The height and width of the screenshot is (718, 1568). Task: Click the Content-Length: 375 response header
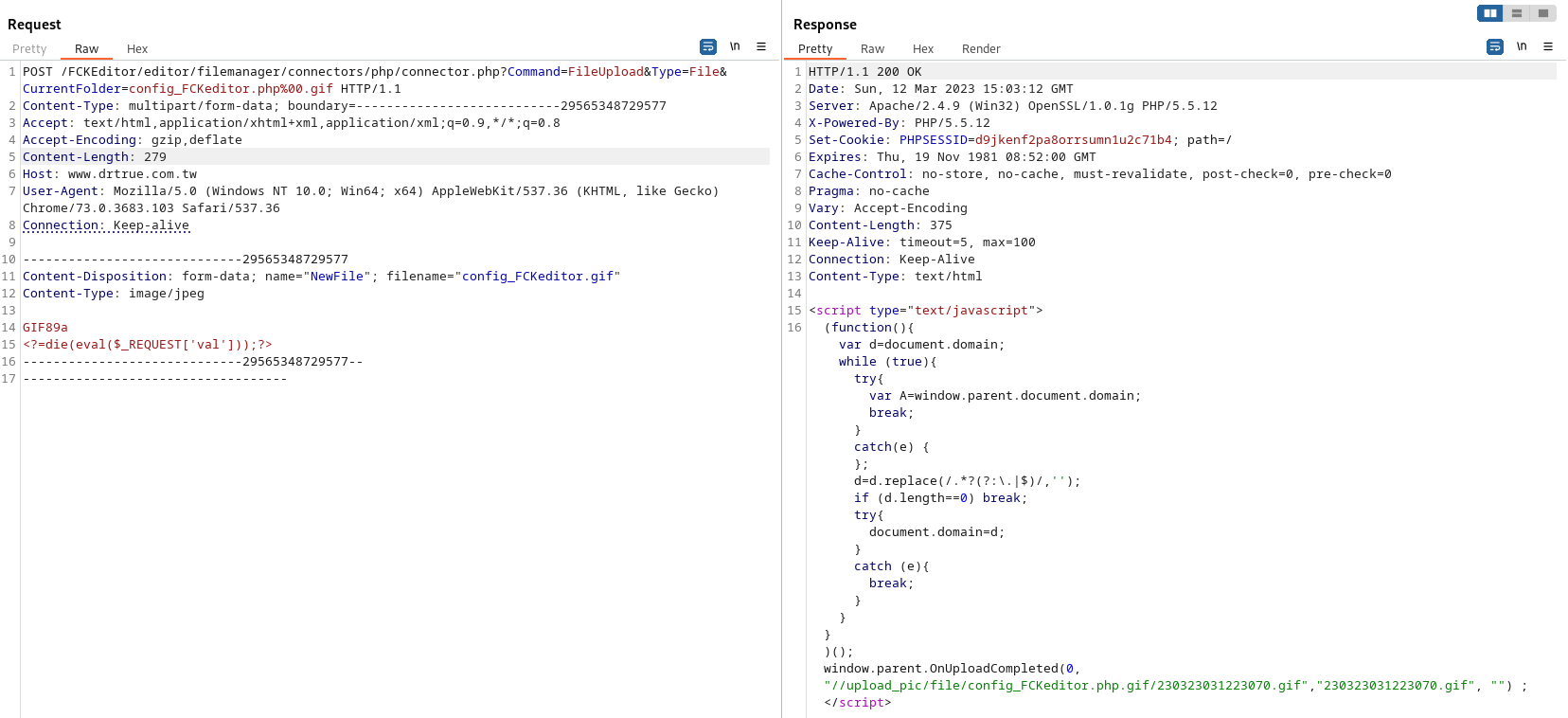pos(881,225)
